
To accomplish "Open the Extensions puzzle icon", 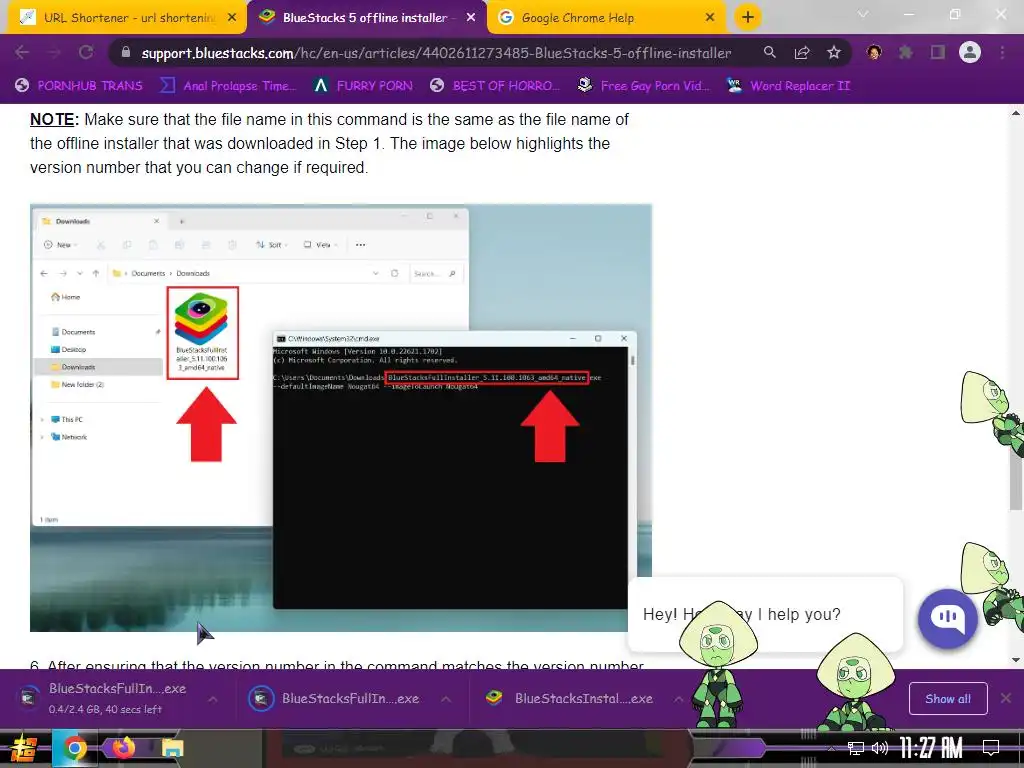I will point(905,52).
